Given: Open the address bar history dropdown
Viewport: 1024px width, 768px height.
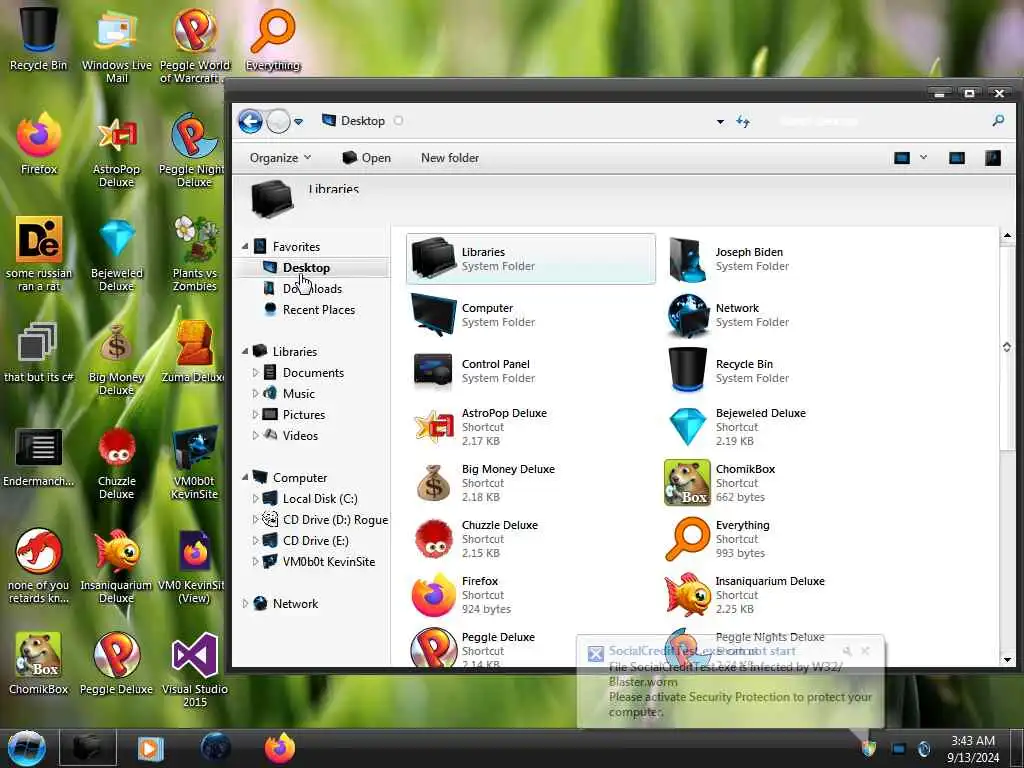Looking at the screenshot, I should pos(720,121).
